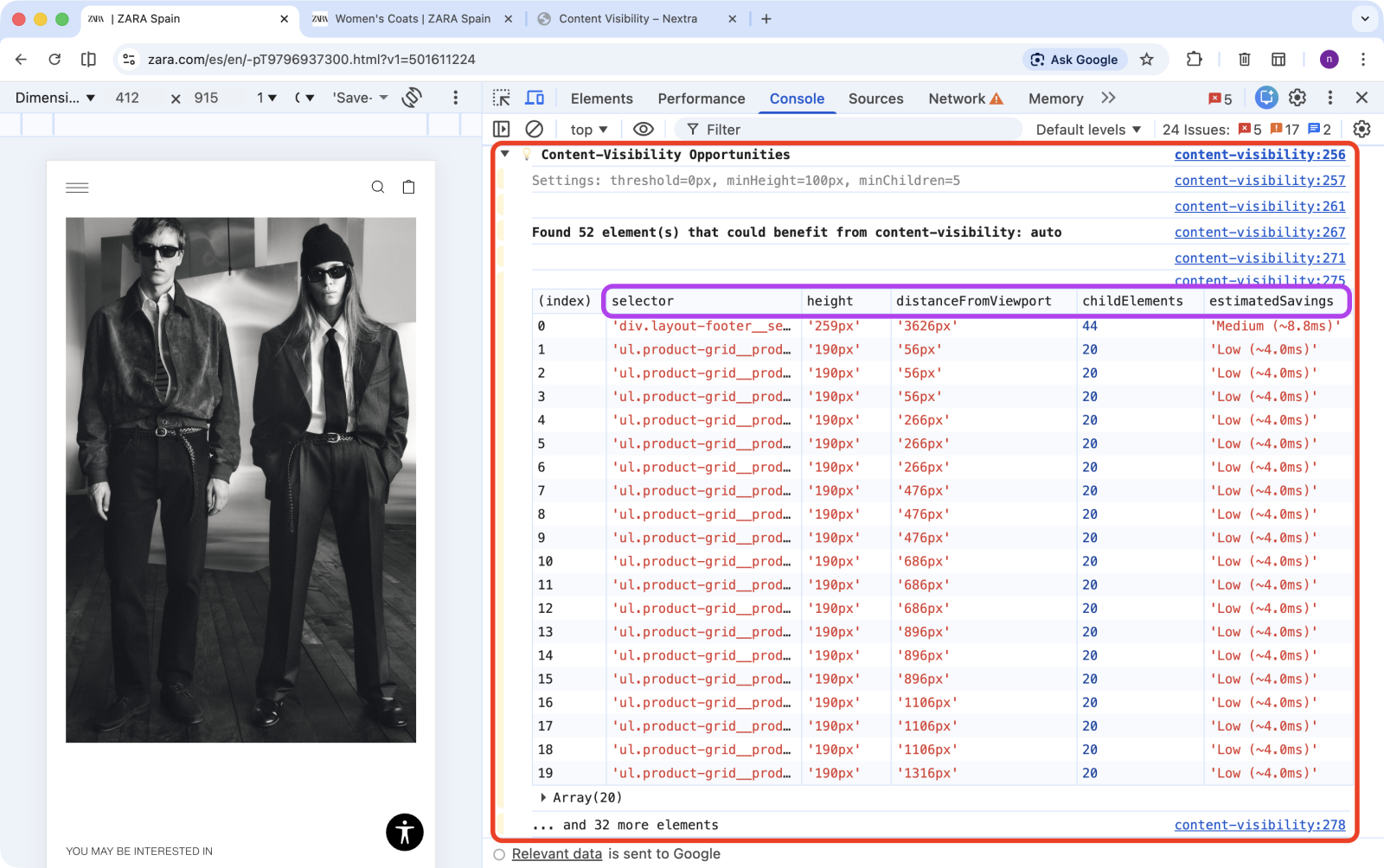Click the Ask Google button

coord(1074,60)
